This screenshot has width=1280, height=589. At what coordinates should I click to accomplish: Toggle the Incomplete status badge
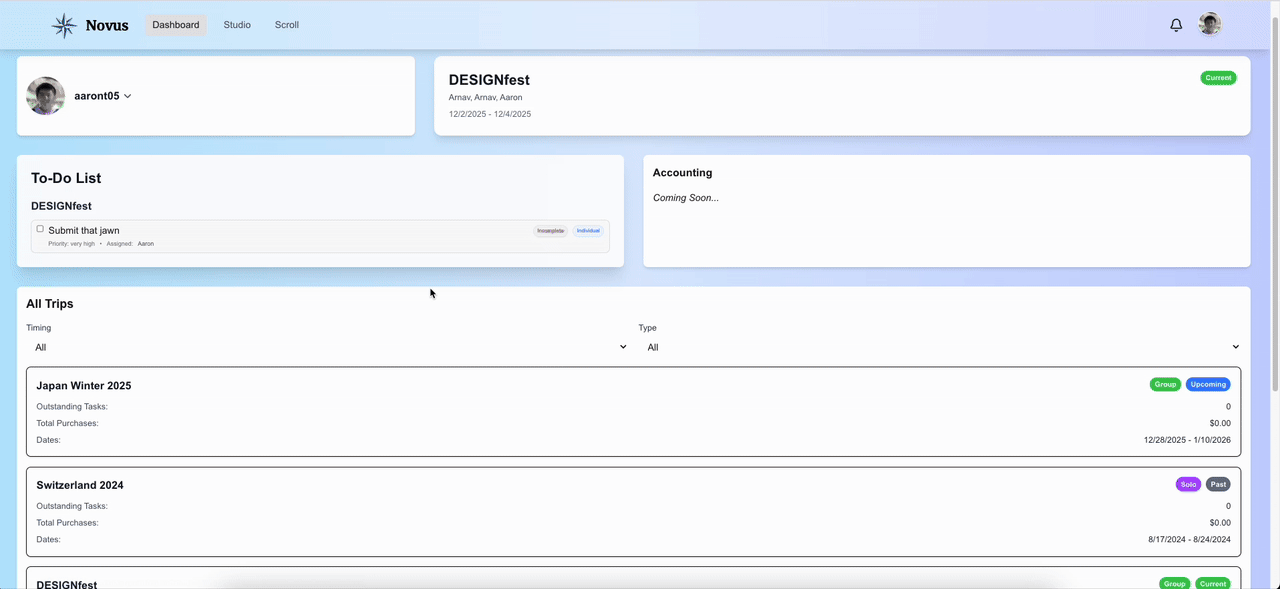(x=550, y=230)
